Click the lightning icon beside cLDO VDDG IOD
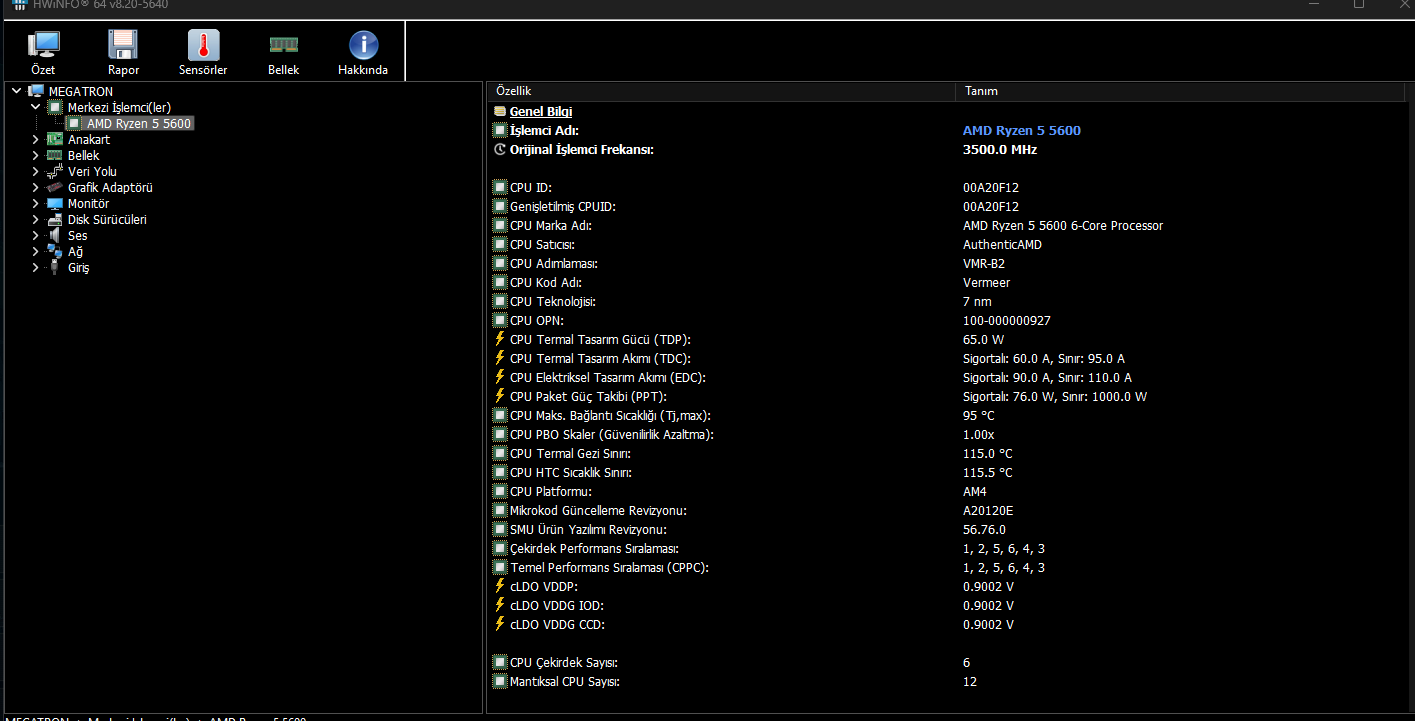 coord(500,605)
